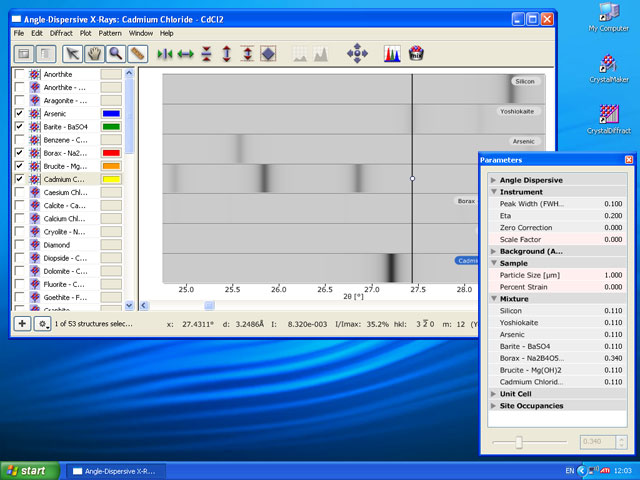This screenshot has width=640, height=480.
Task: Click the ATI tray icon
Action: tap(605, 470)
